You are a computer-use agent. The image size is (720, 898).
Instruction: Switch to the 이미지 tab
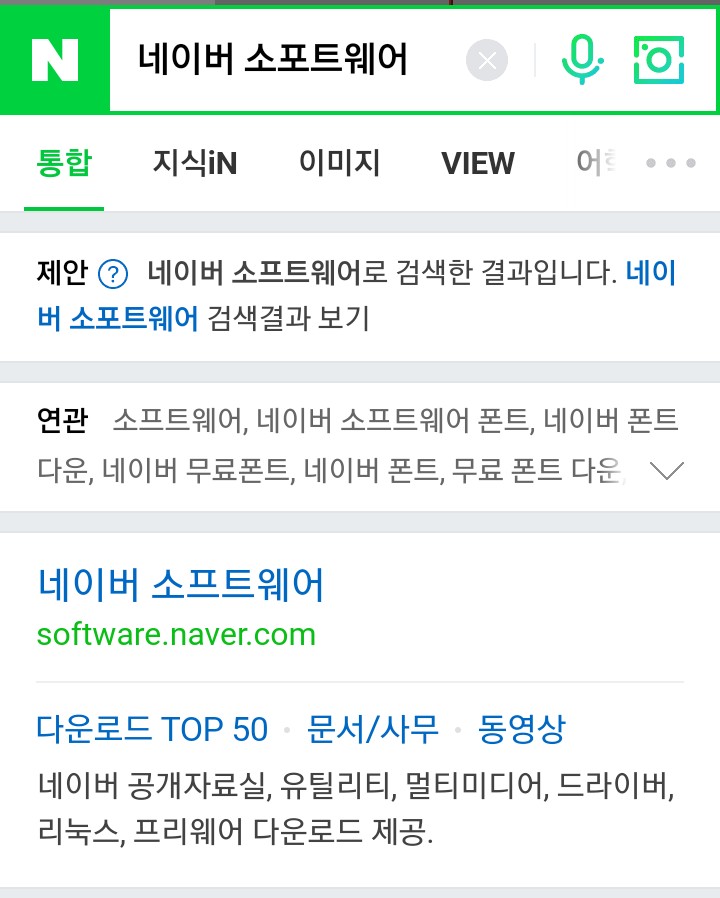click(x=340, y=163)
